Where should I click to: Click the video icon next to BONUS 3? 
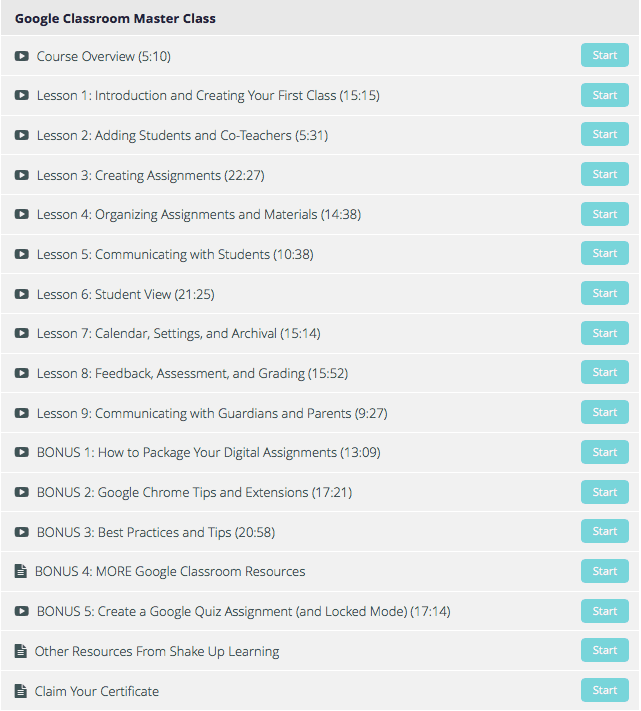tap(21, 532)
